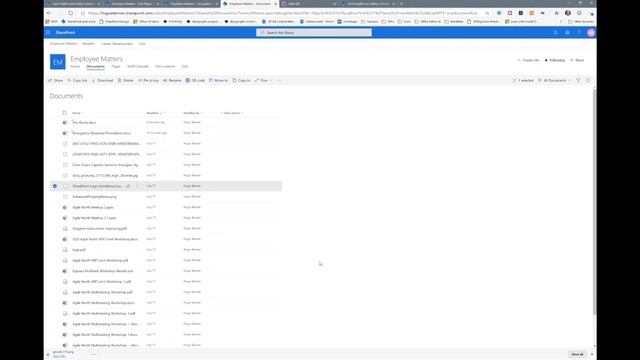Rename the selected document
640x360 pixels.
172,80
